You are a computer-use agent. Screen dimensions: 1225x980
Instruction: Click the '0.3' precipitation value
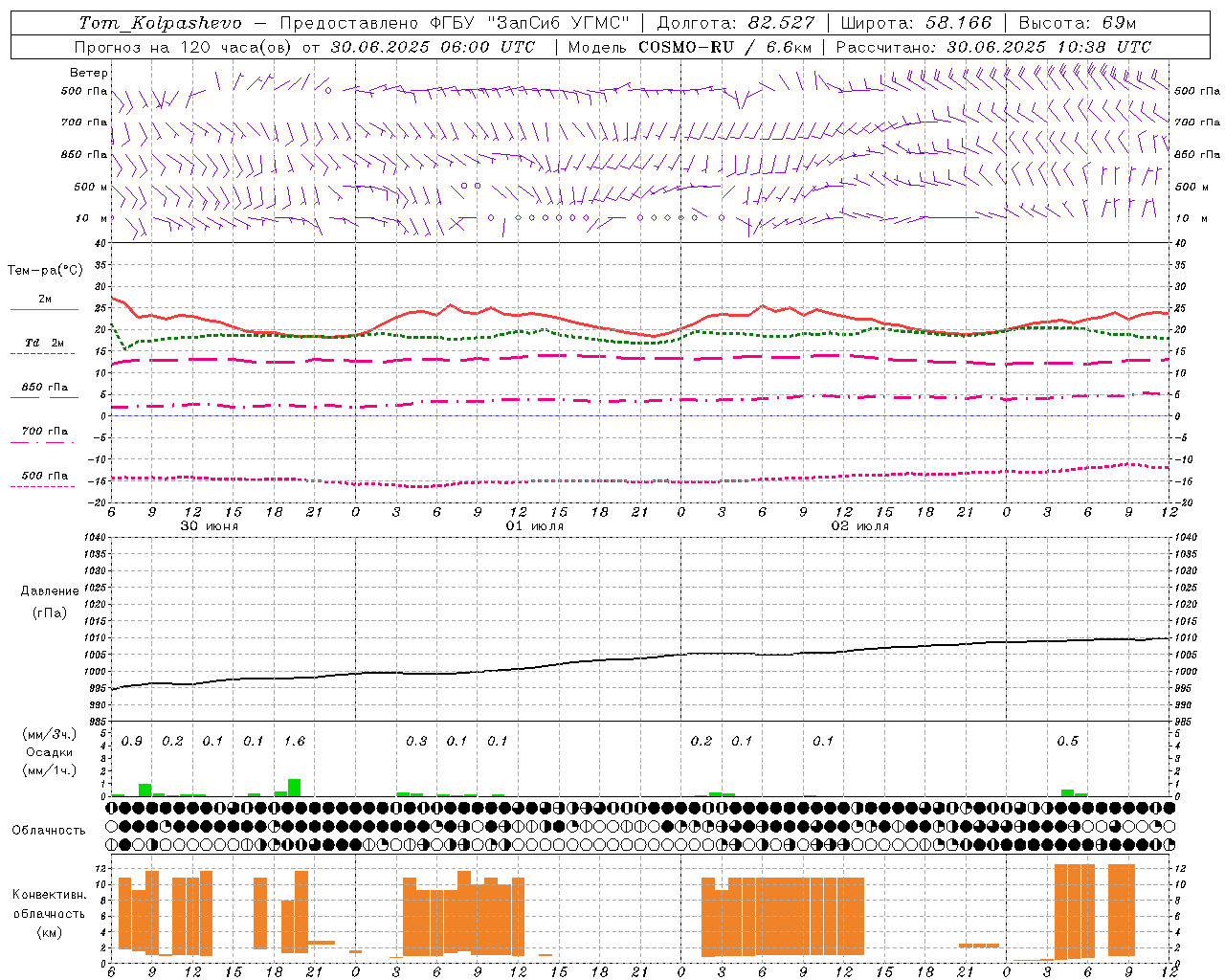point(416,742)
